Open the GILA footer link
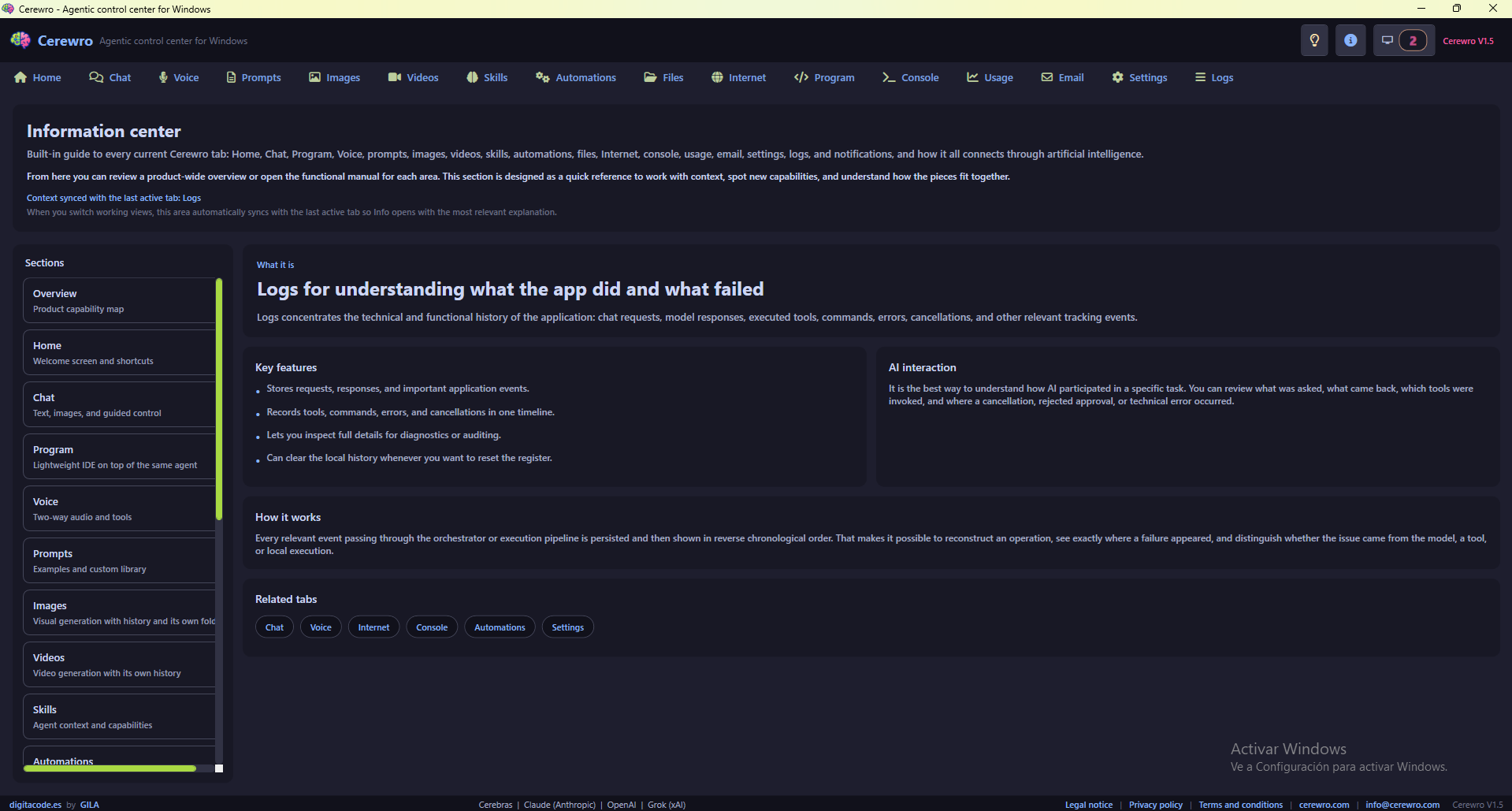Viewport: 1512px width, 811px height. [90, 805]
